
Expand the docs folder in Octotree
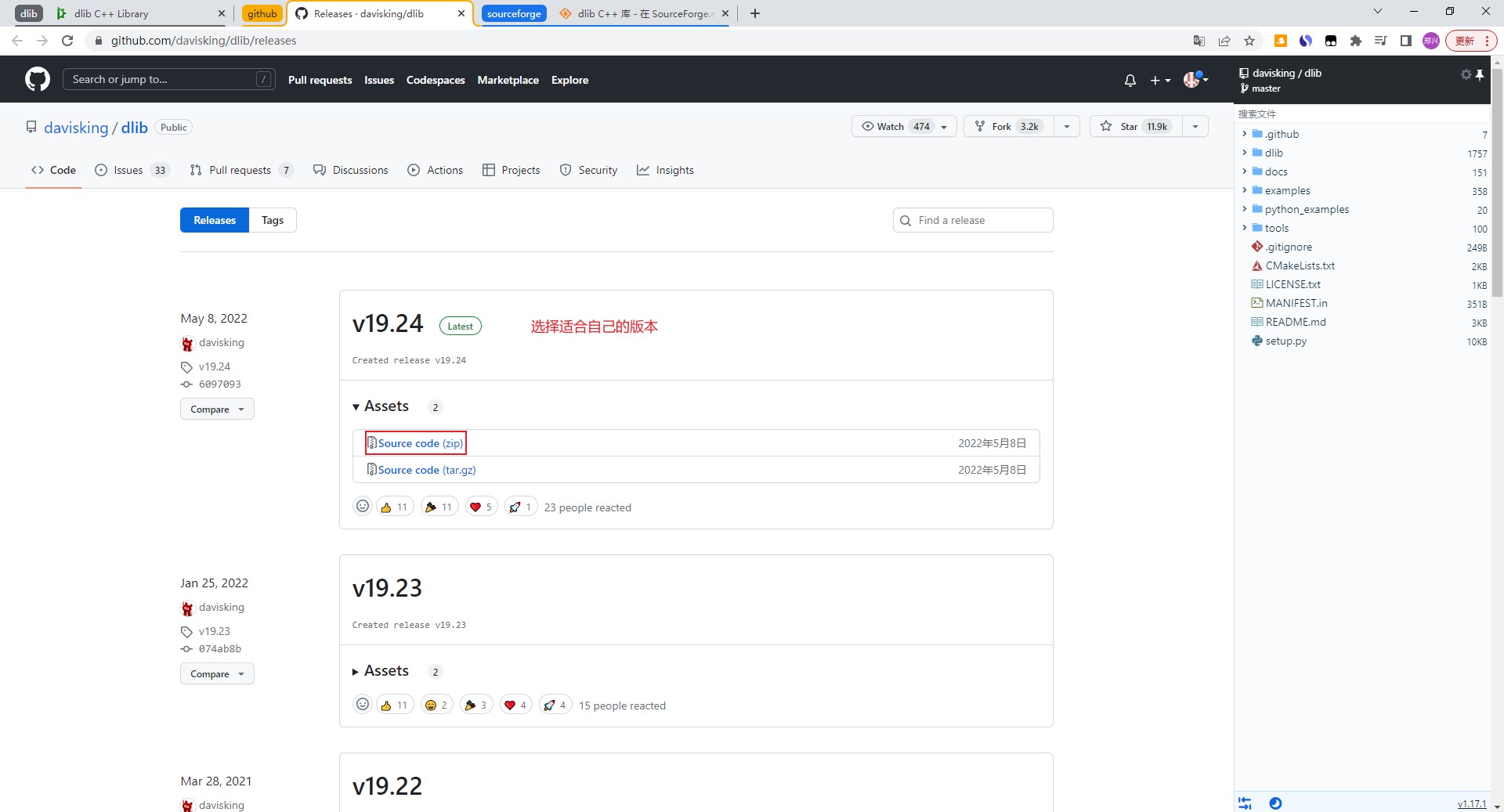click(1244, 171)
